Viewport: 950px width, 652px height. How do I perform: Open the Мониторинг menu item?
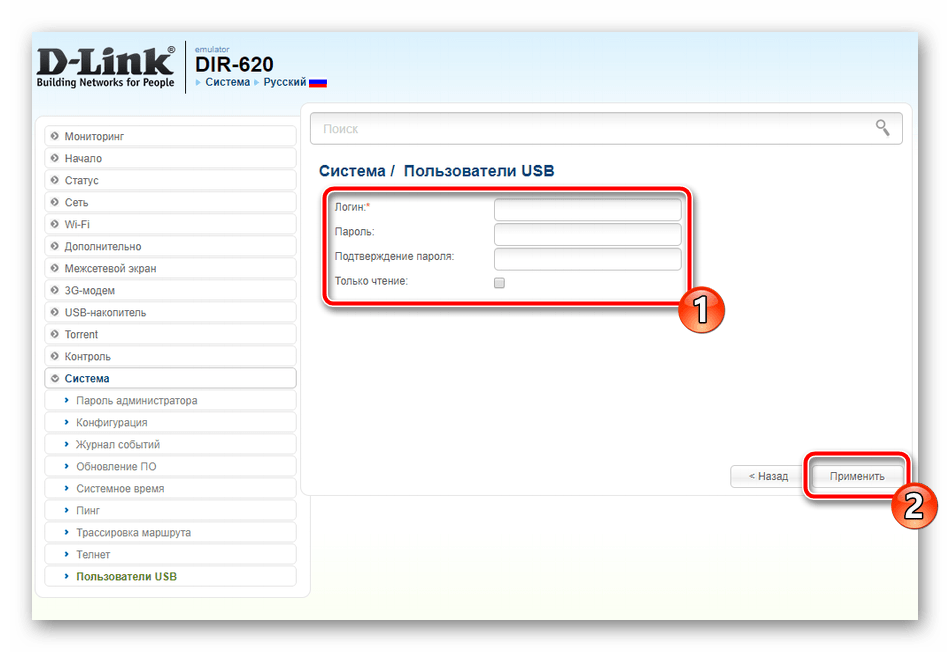(x=170, y=136)
